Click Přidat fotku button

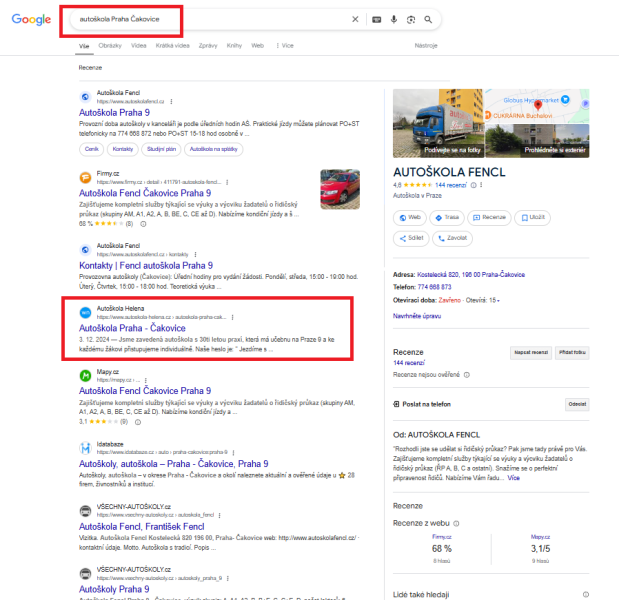[x=572, y=352]
